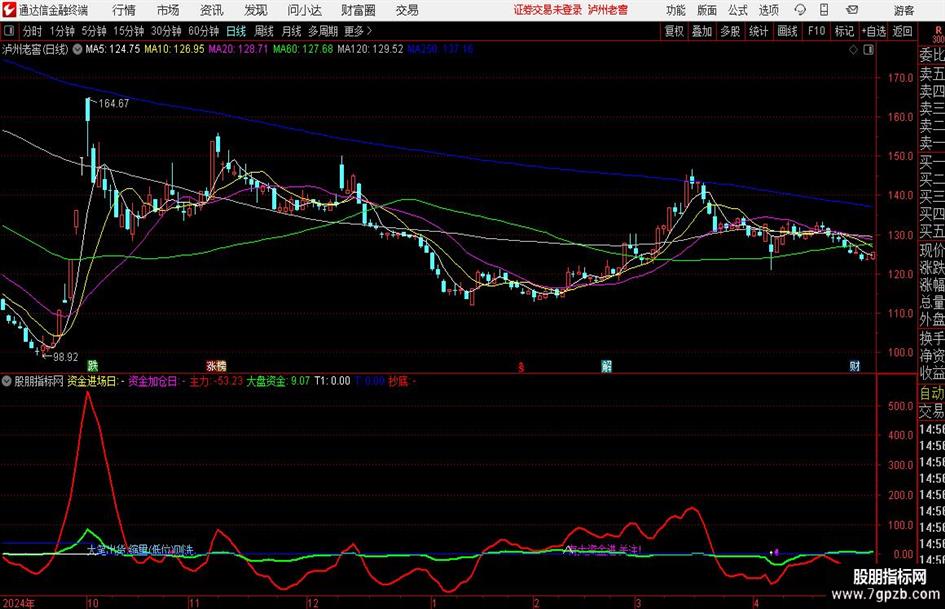Click the 多股 toolbar button
The width and height of the screenshot is (945, 609).
[730, 31]
